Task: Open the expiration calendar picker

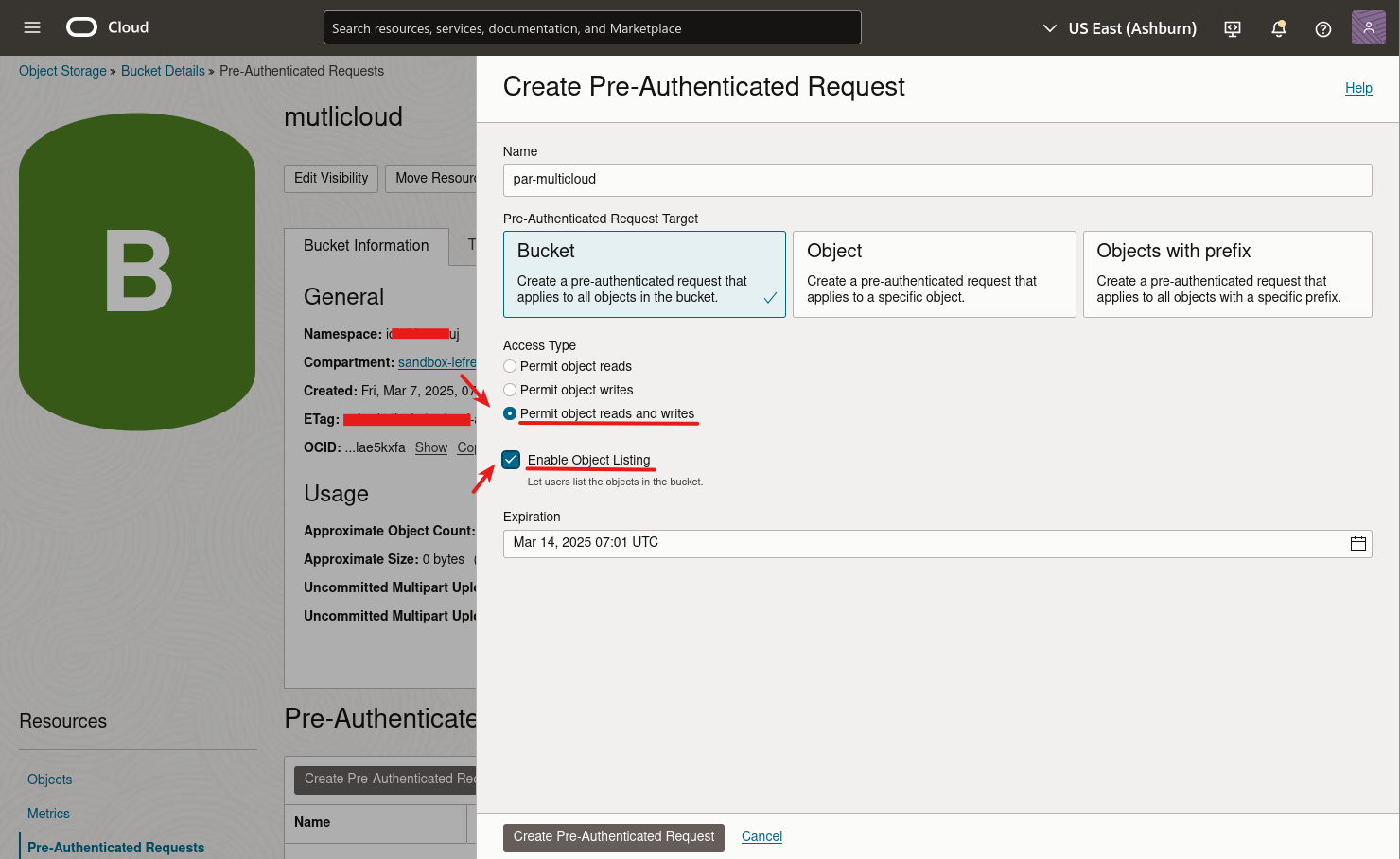Action: click(x=1358, y=543)
